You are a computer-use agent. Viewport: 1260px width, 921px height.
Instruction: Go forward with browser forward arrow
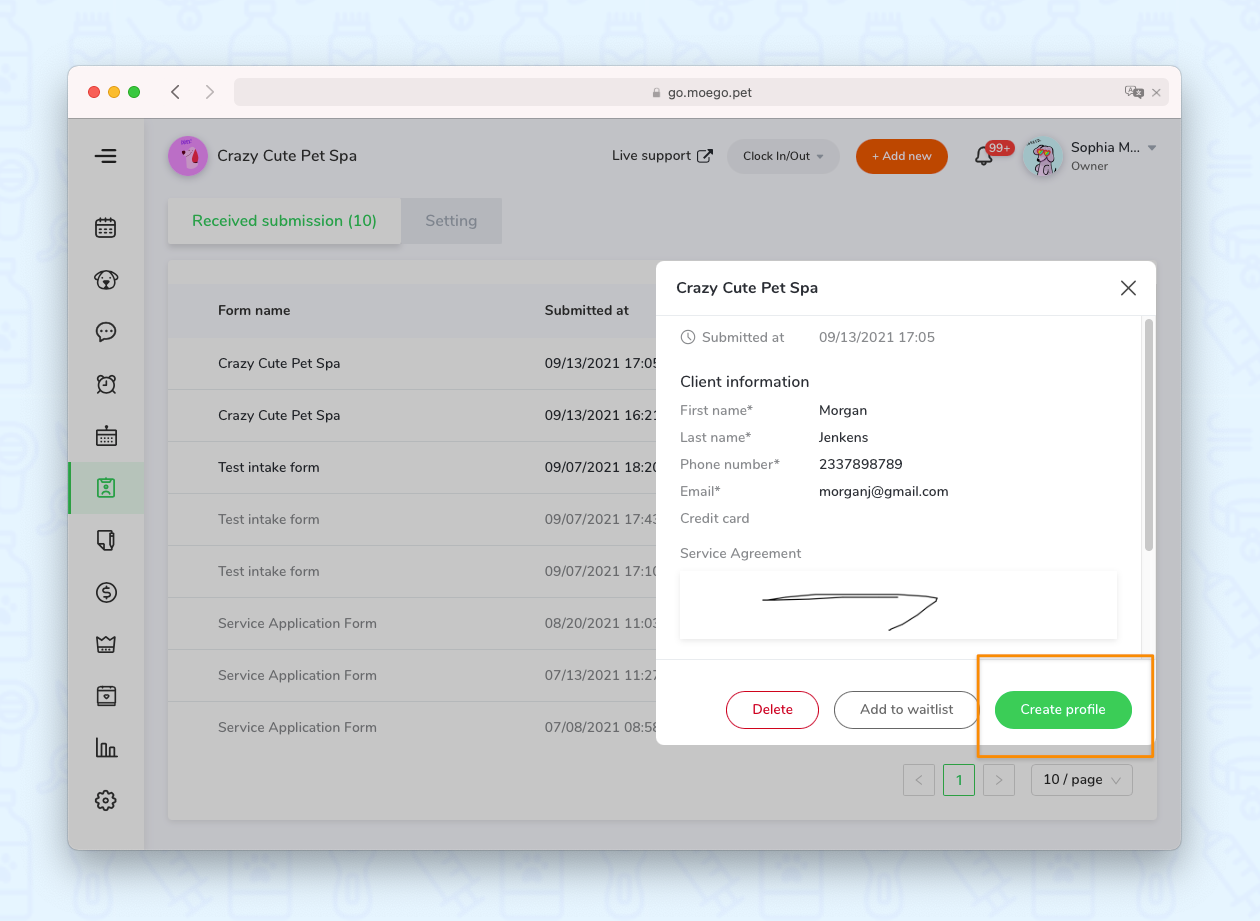tap(209, 92)
